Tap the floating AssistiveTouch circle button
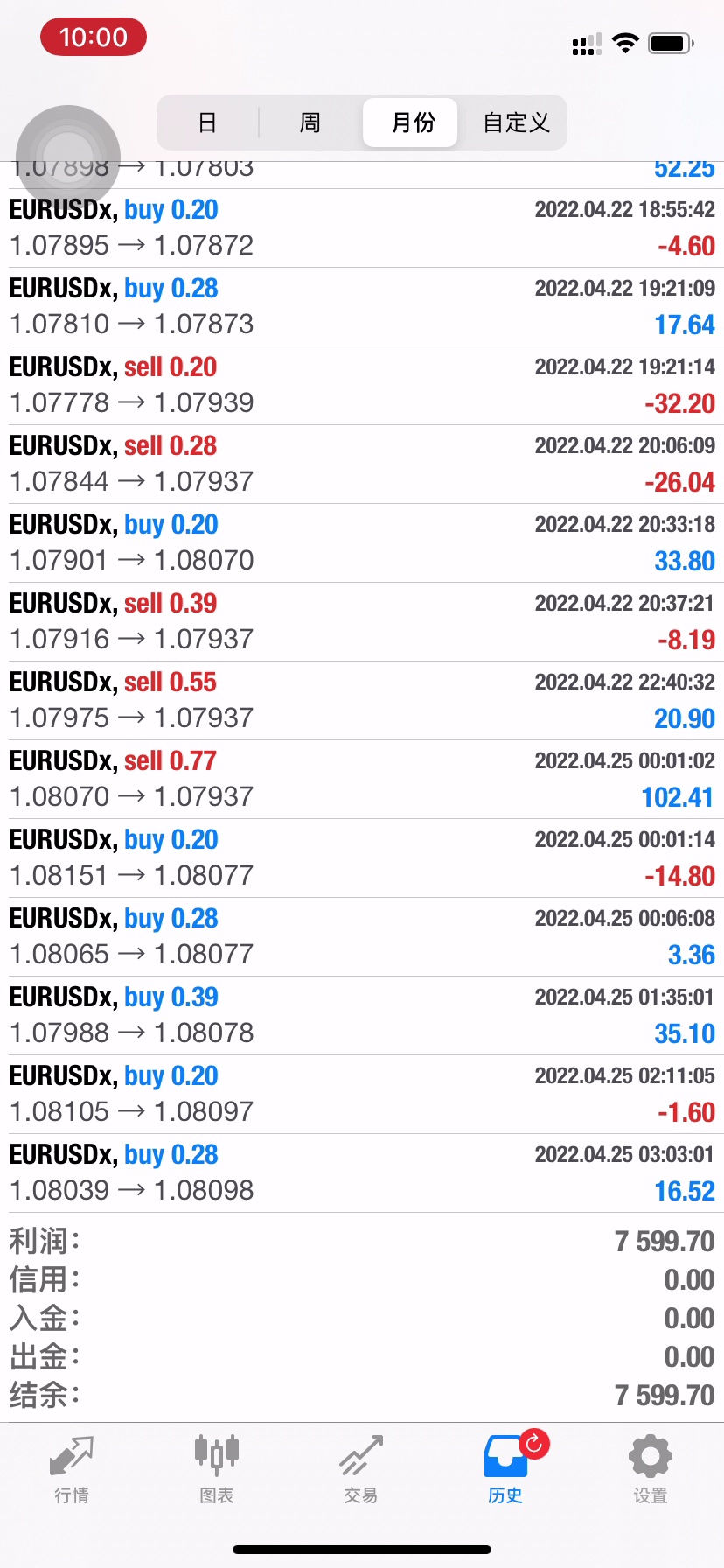The image size is (724, 1568). (x=68, y=157)
